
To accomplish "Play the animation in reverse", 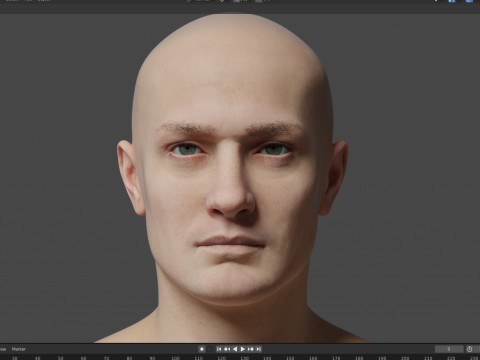I will (x=235, y=349).
